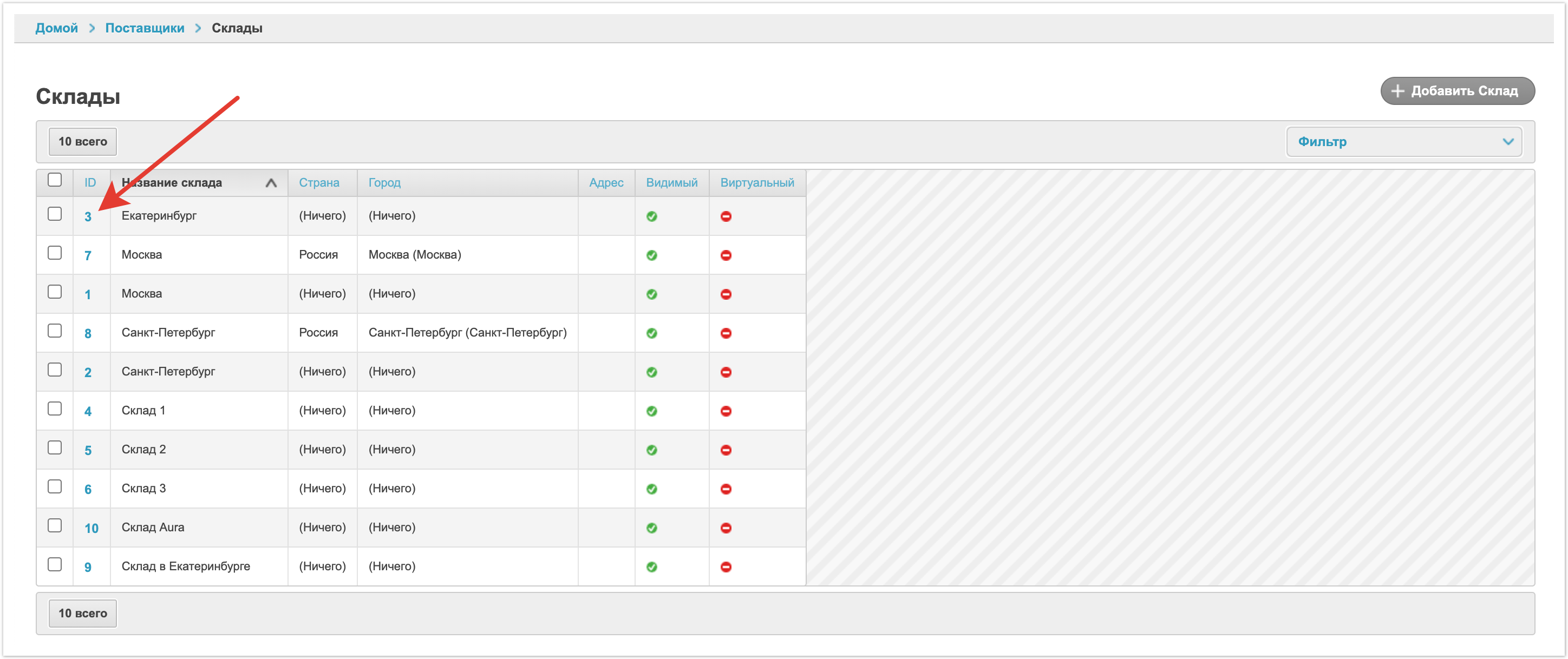Open warehouse ID 10 link
This screenshot has width=1568, height=659.
click(x=92, y=528)
